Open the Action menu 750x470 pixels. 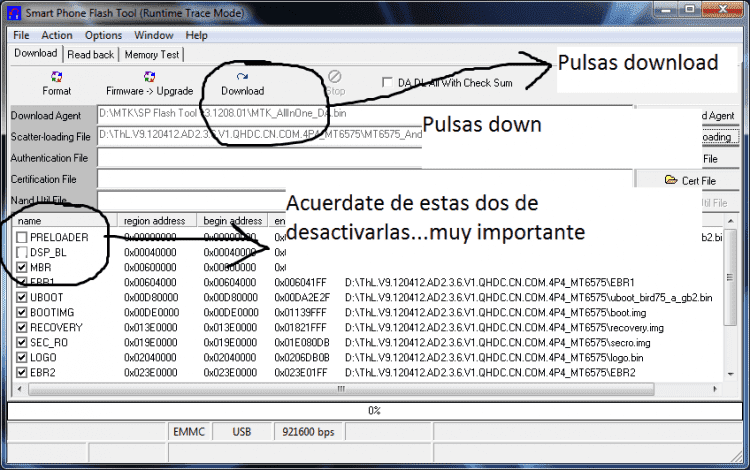57,35
